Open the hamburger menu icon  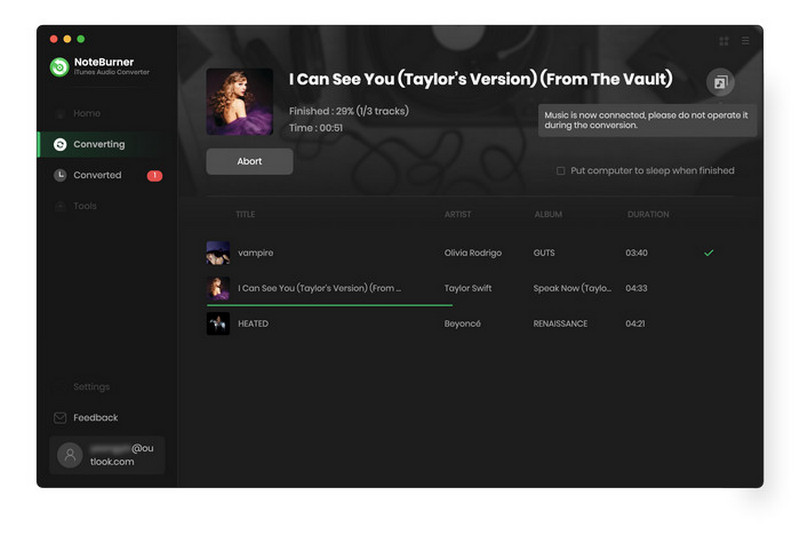pyautogui.click(x=745, y=41)
